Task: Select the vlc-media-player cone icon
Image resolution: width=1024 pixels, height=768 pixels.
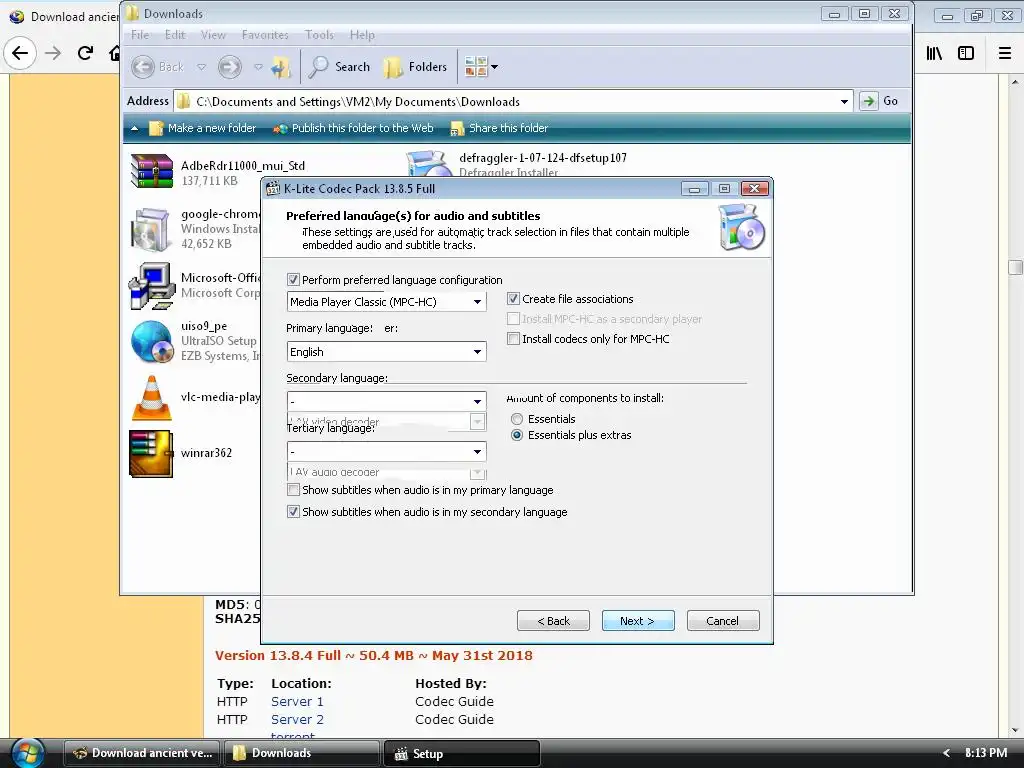Action: pyautogui.click(x=152, y=398)
